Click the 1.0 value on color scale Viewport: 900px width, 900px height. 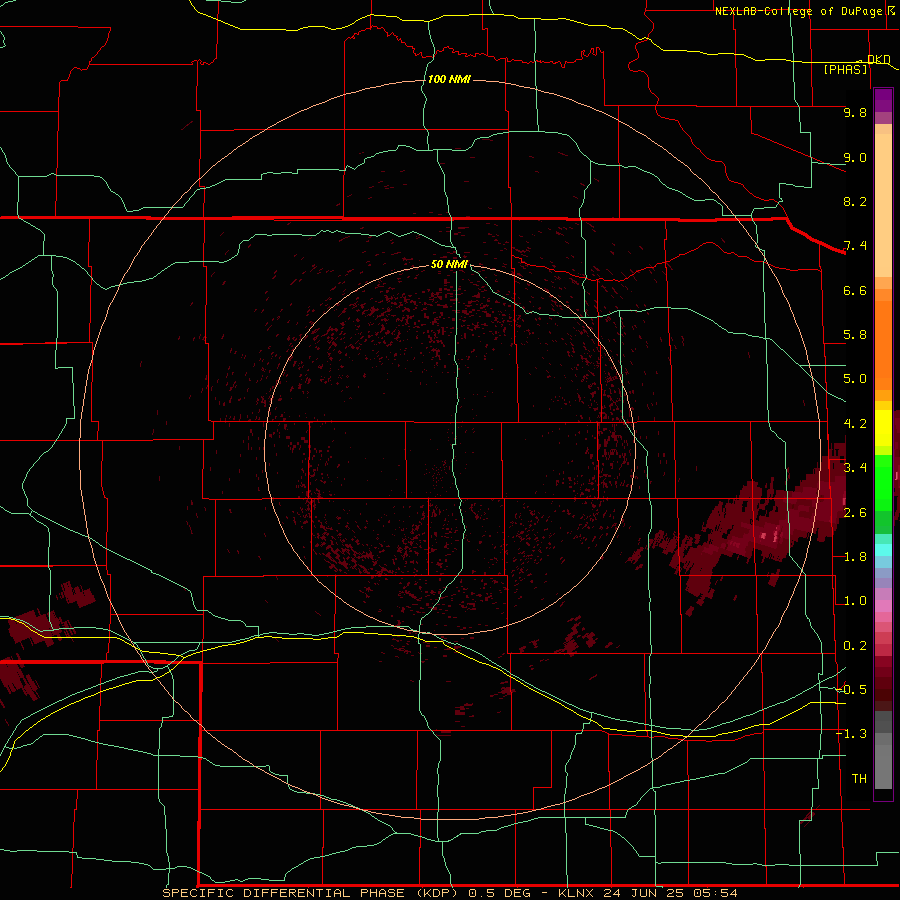[855, 601]
